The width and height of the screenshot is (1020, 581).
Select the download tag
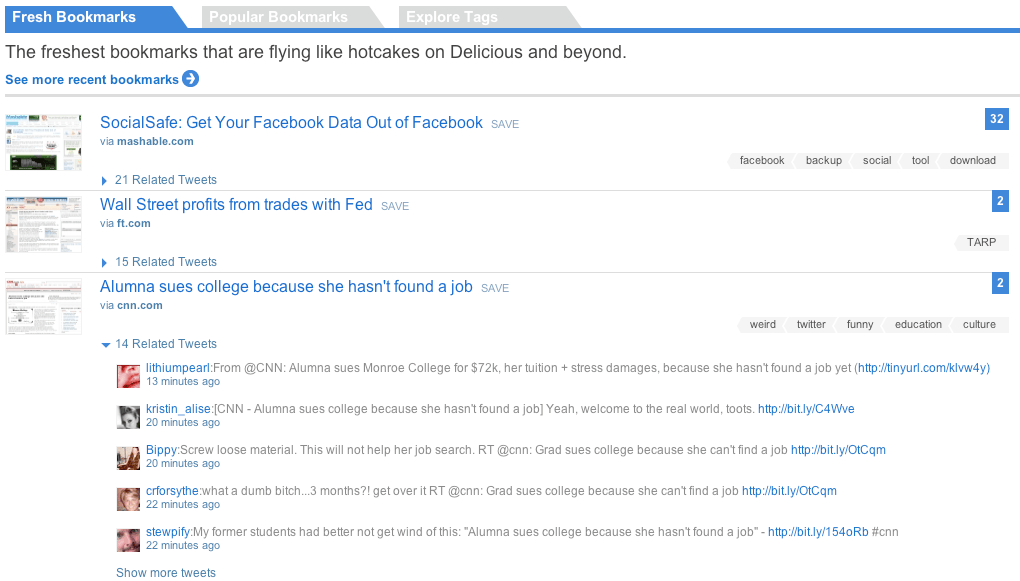(973, 161)
